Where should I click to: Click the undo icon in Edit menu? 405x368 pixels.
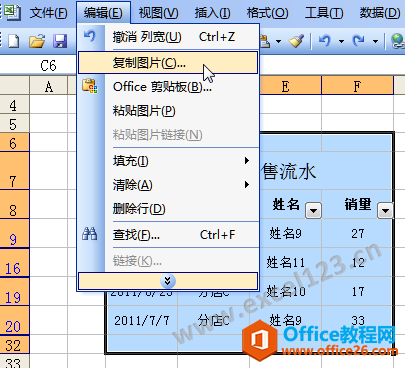[90, 35]
